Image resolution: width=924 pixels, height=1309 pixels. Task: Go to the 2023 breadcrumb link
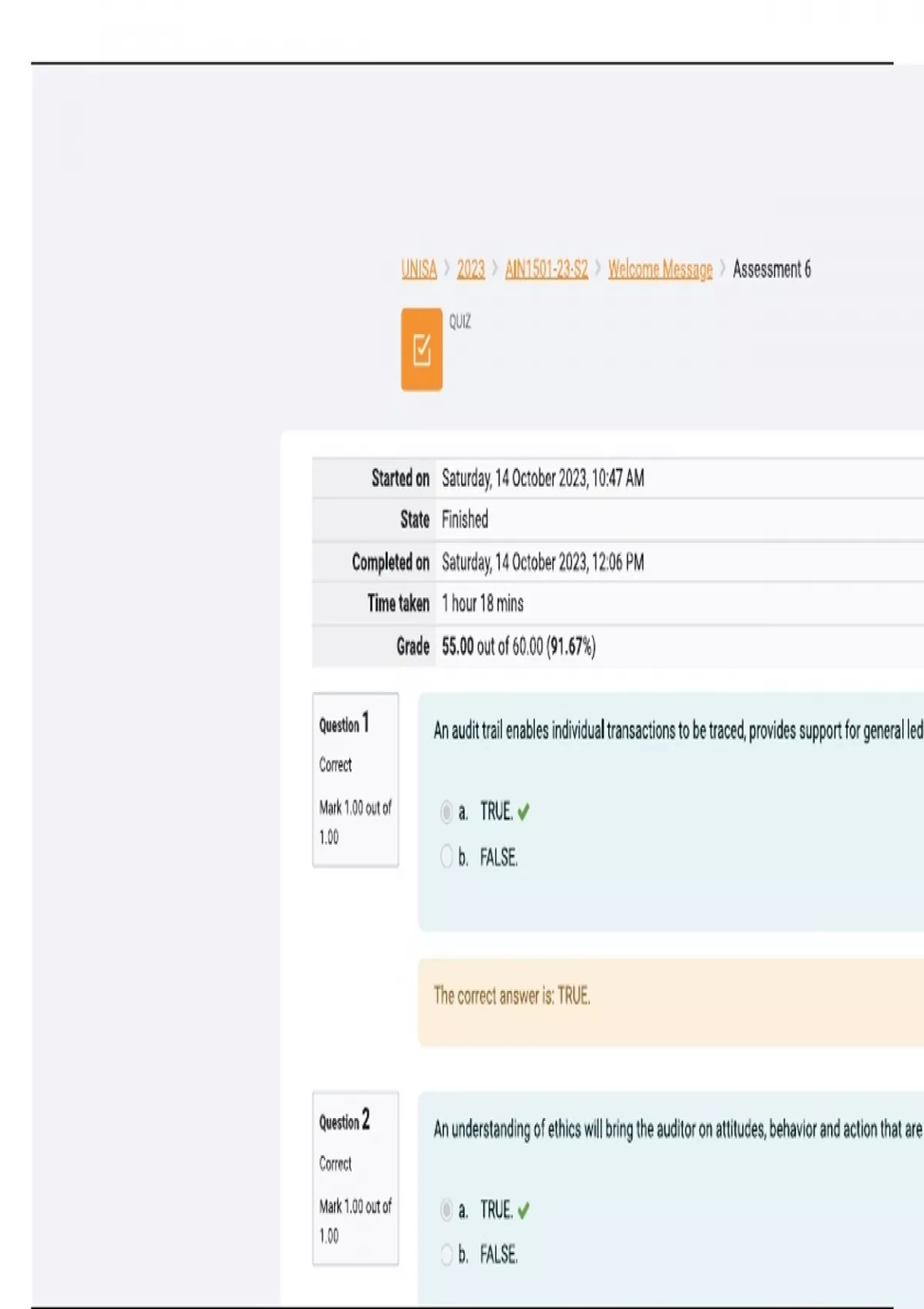click(x=470, y=269)
